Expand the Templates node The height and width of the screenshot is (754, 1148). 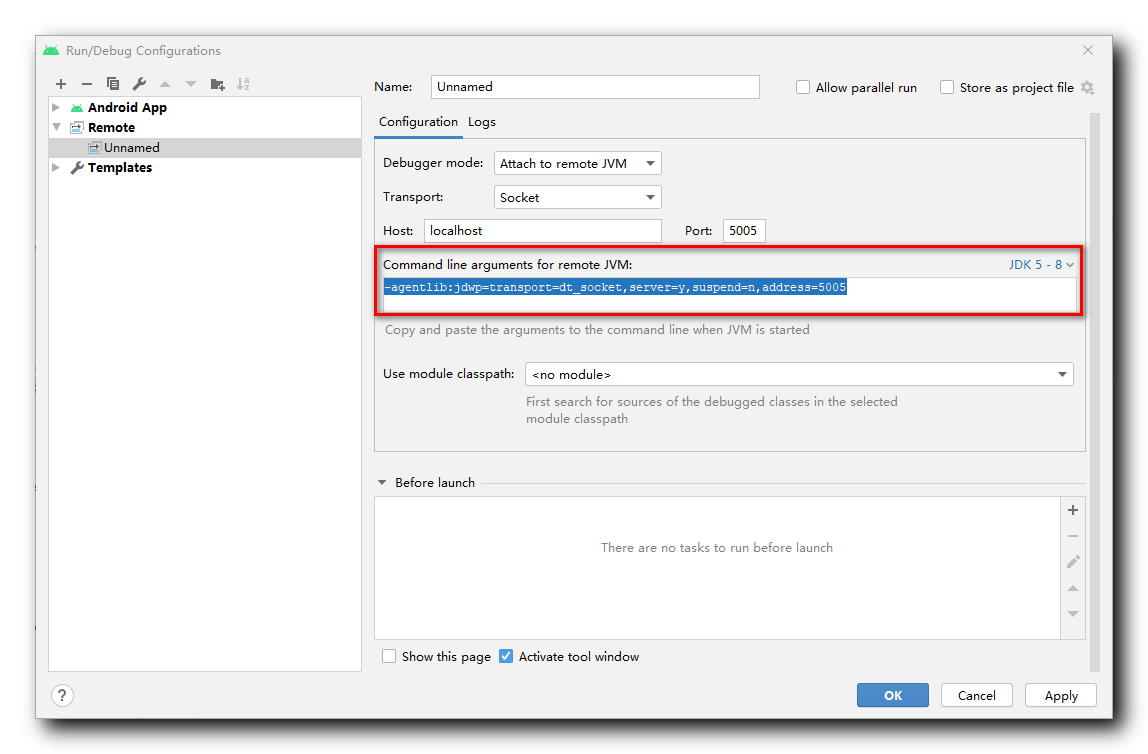click(x=56, y=168)
